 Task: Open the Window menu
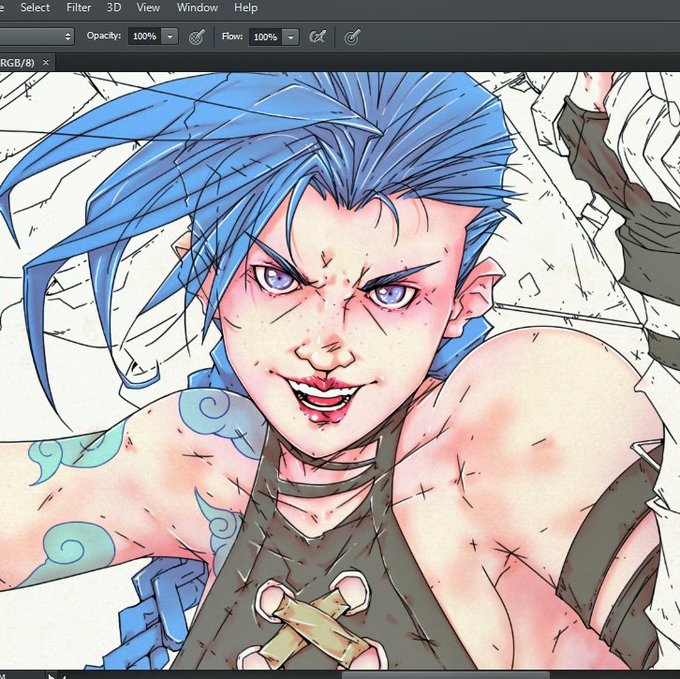(197, 7)
